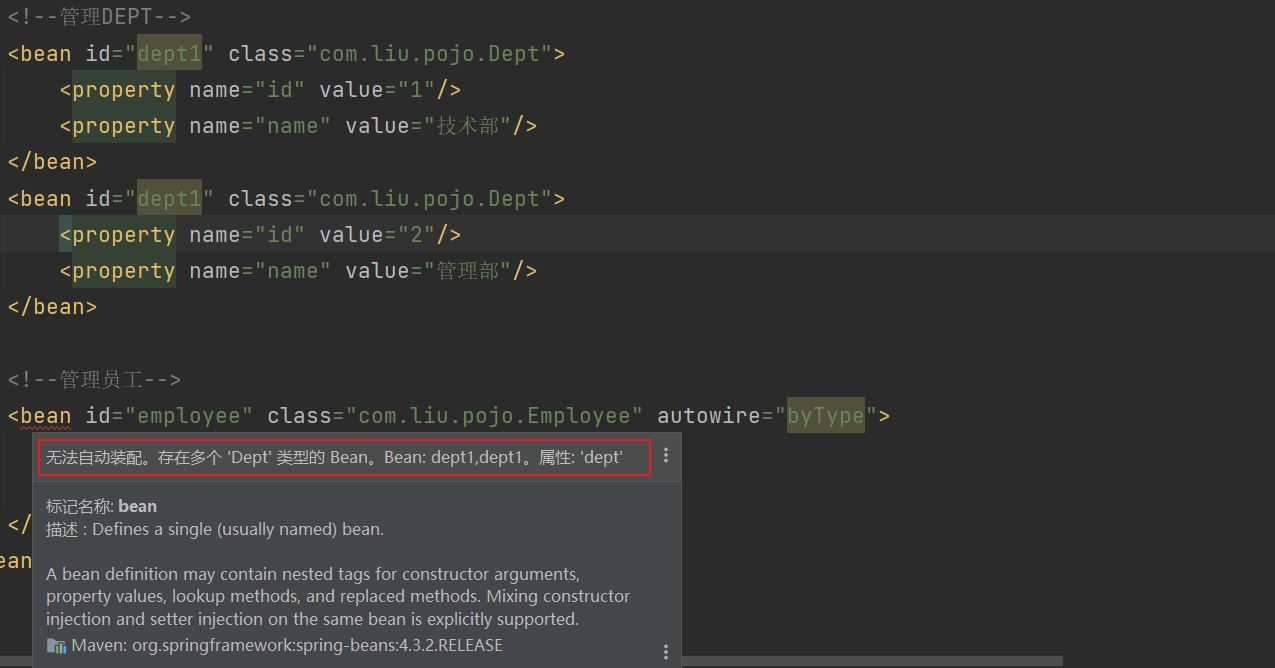Open more actions beside the autowire error message
This screenshot has width=1275, height=668.
click(666, 456)
